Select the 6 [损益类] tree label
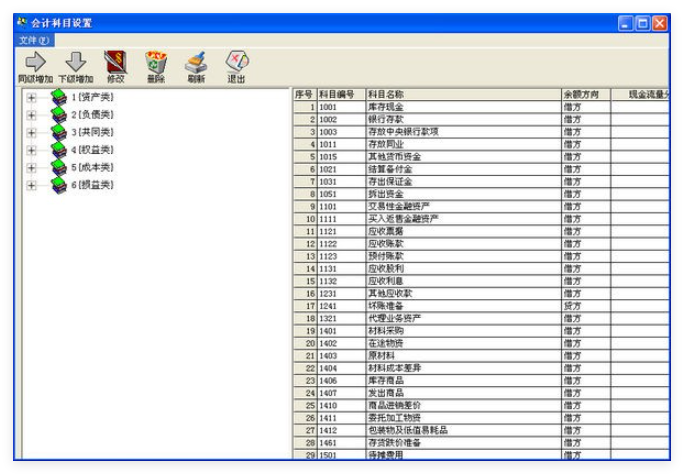The image size is (684, 474). coord(92,185)
